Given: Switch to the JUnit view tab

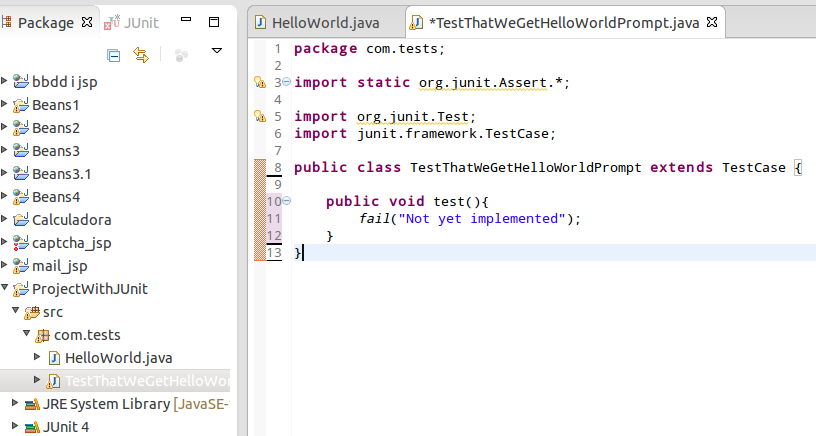Looking at the screenshot, I should coord(139,21).
